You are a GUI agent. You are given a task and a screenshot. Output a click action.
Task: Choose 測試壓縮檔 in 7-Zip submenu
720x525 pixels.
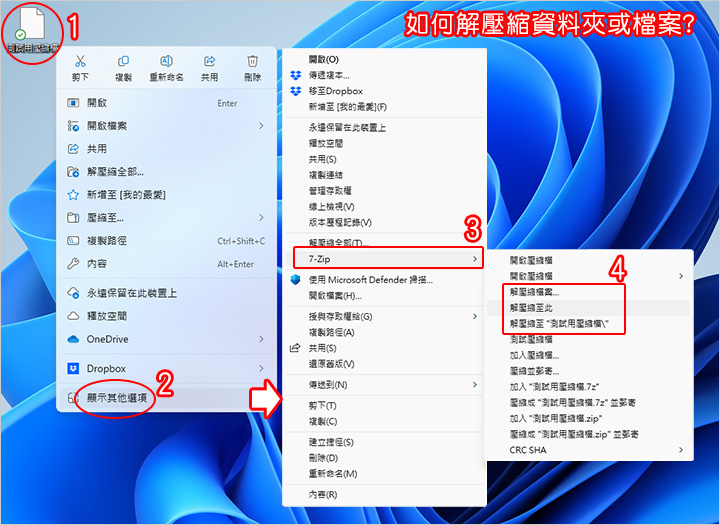[x=531, y=339]
